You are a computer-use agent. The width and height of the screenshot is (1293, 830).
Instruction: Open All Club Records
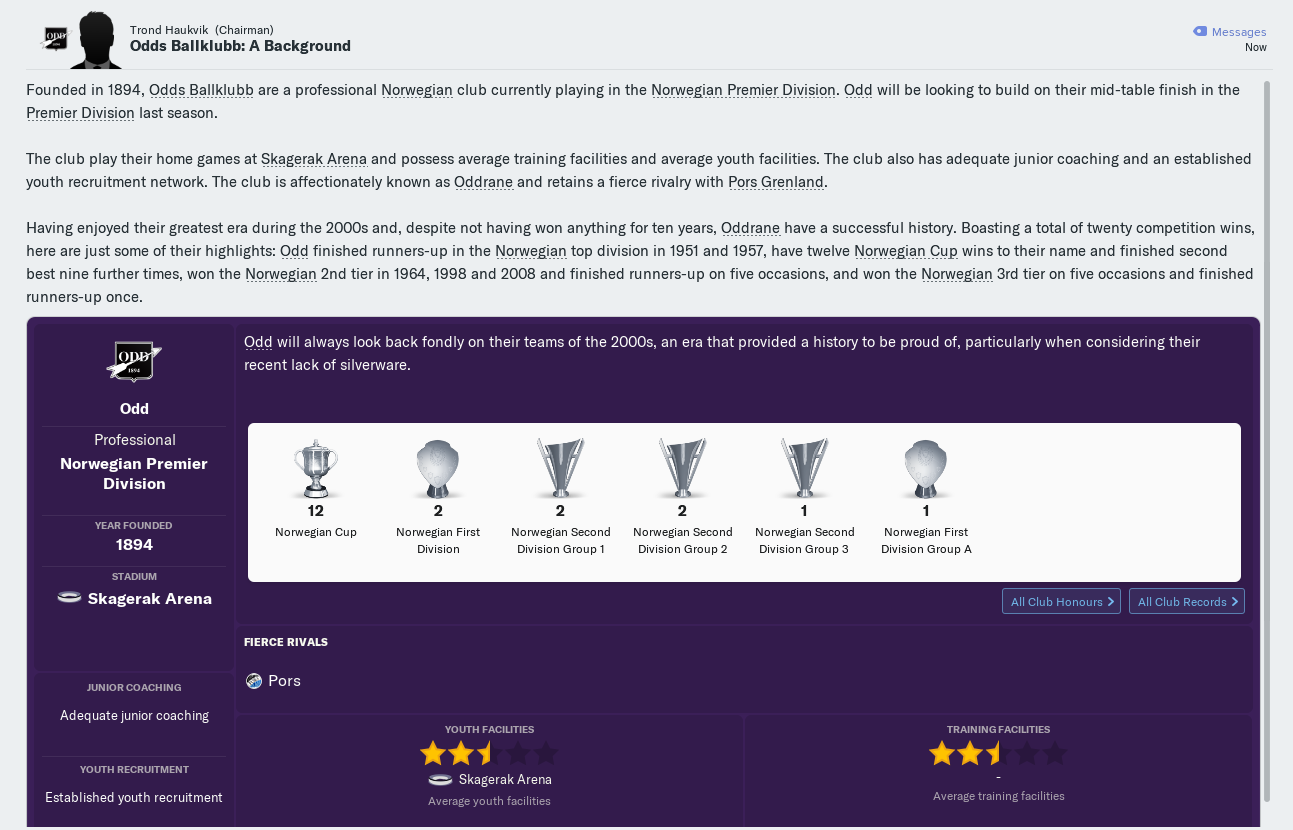tap(1187, 601)
